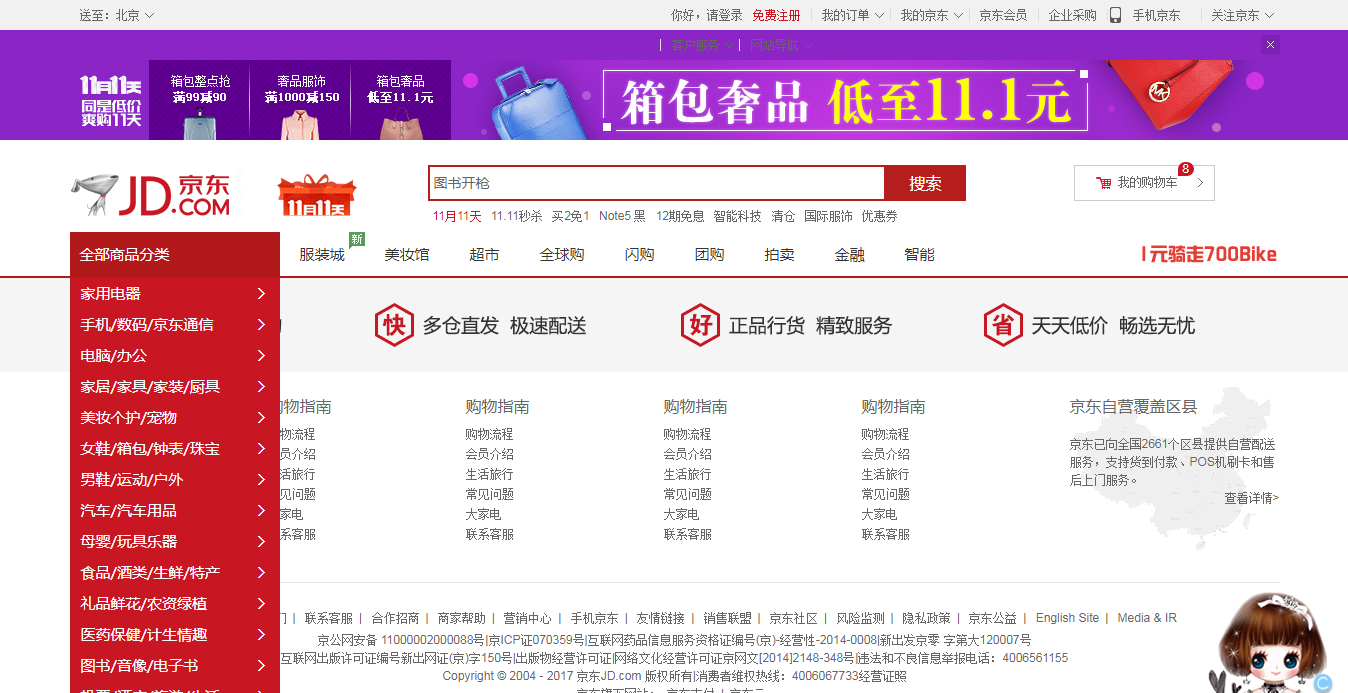Expand 图书/音像/电子书 category
1348x693 pixels.
click(175, 665)
